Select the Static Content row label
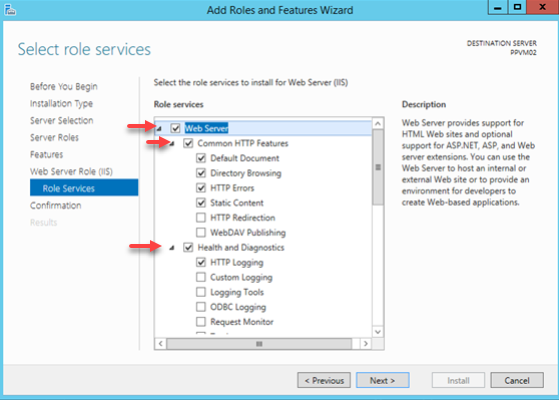This screenshot has height=400, width=559. tap(237, 203)
